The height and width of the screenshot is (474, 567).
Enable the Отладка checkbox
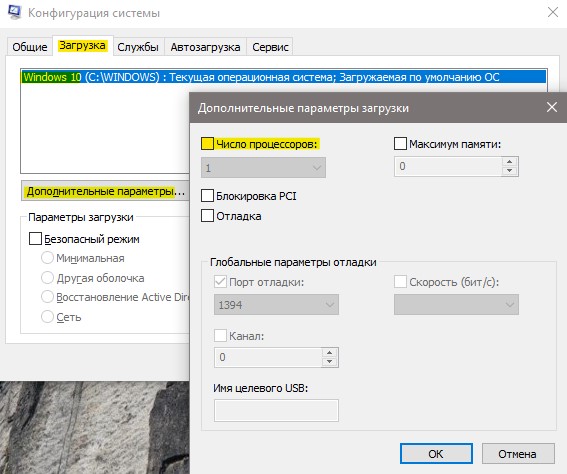[207, 216]
